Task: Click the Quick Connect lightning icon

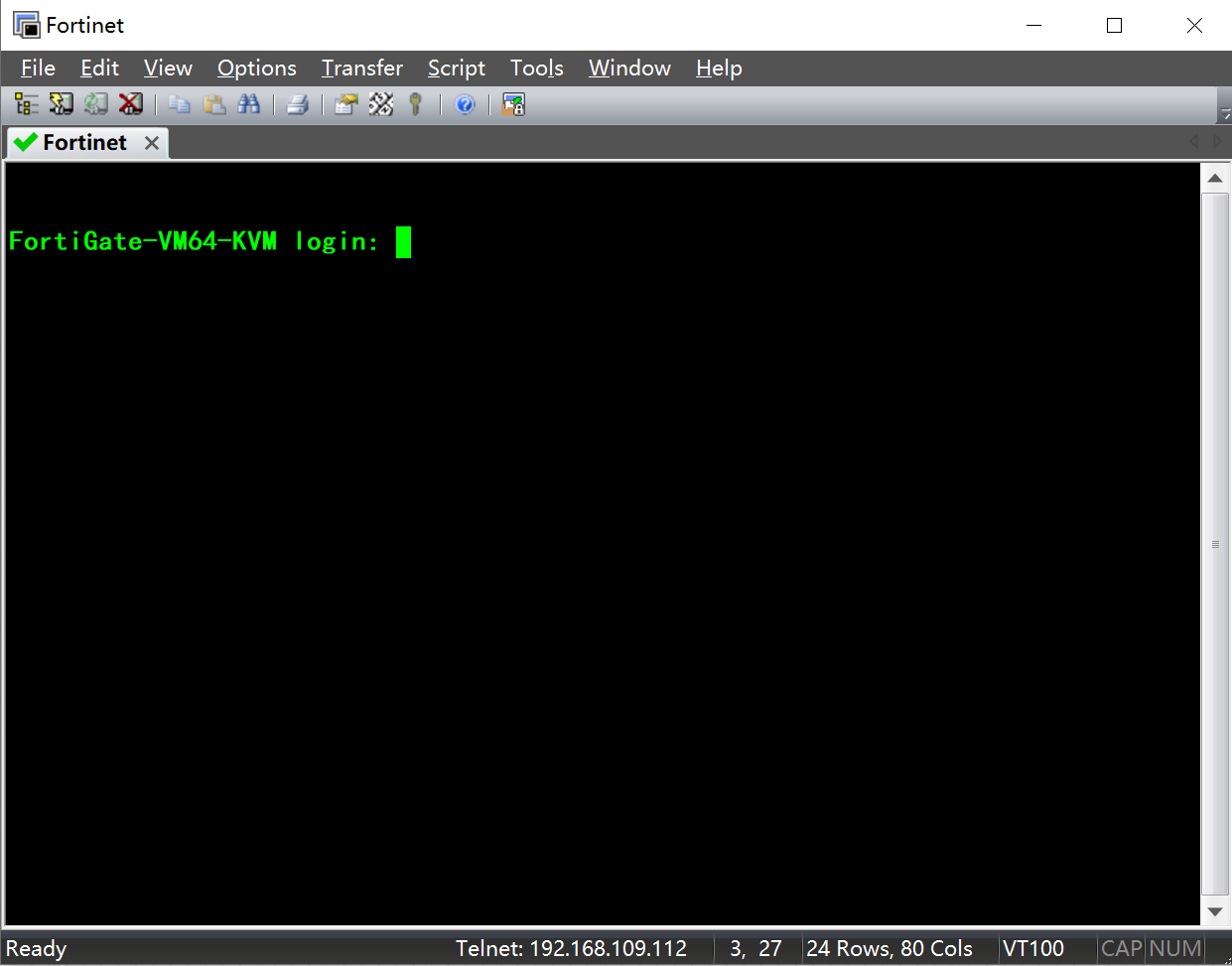Action: click(62, 104)
